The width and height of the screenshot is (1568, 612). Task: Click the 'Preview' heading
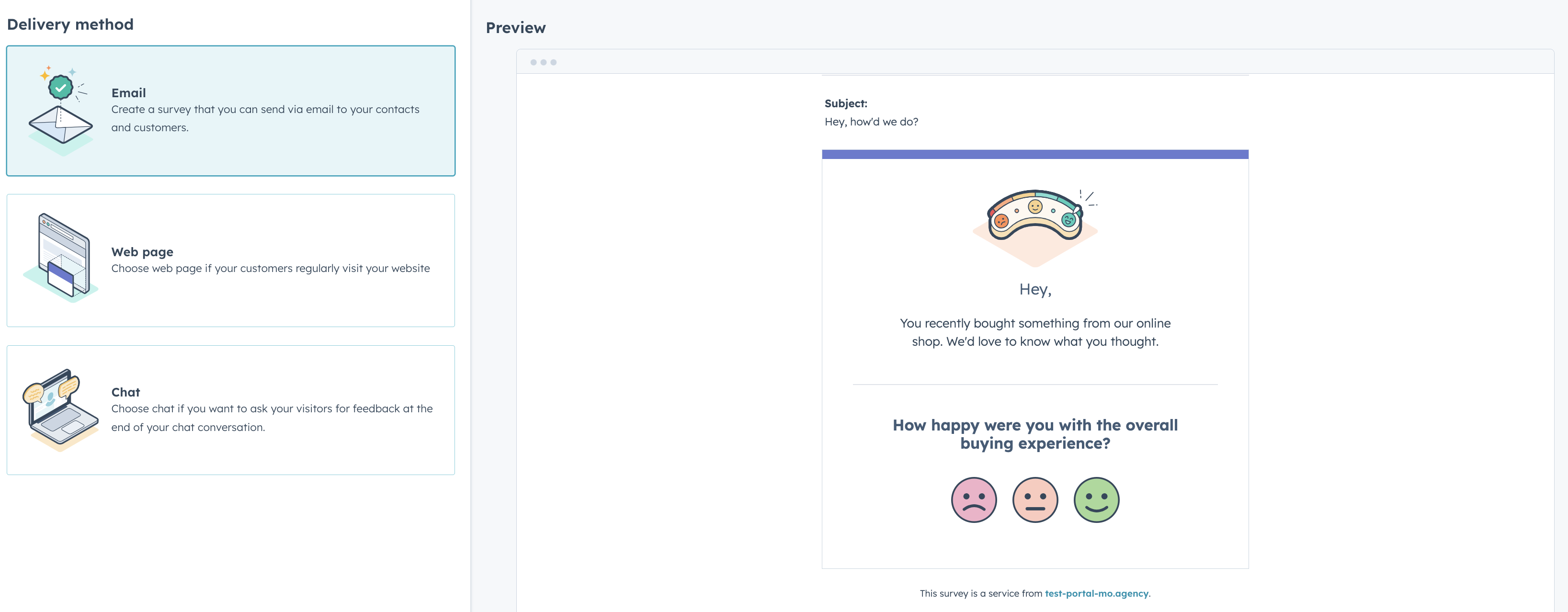click(516, 28)
